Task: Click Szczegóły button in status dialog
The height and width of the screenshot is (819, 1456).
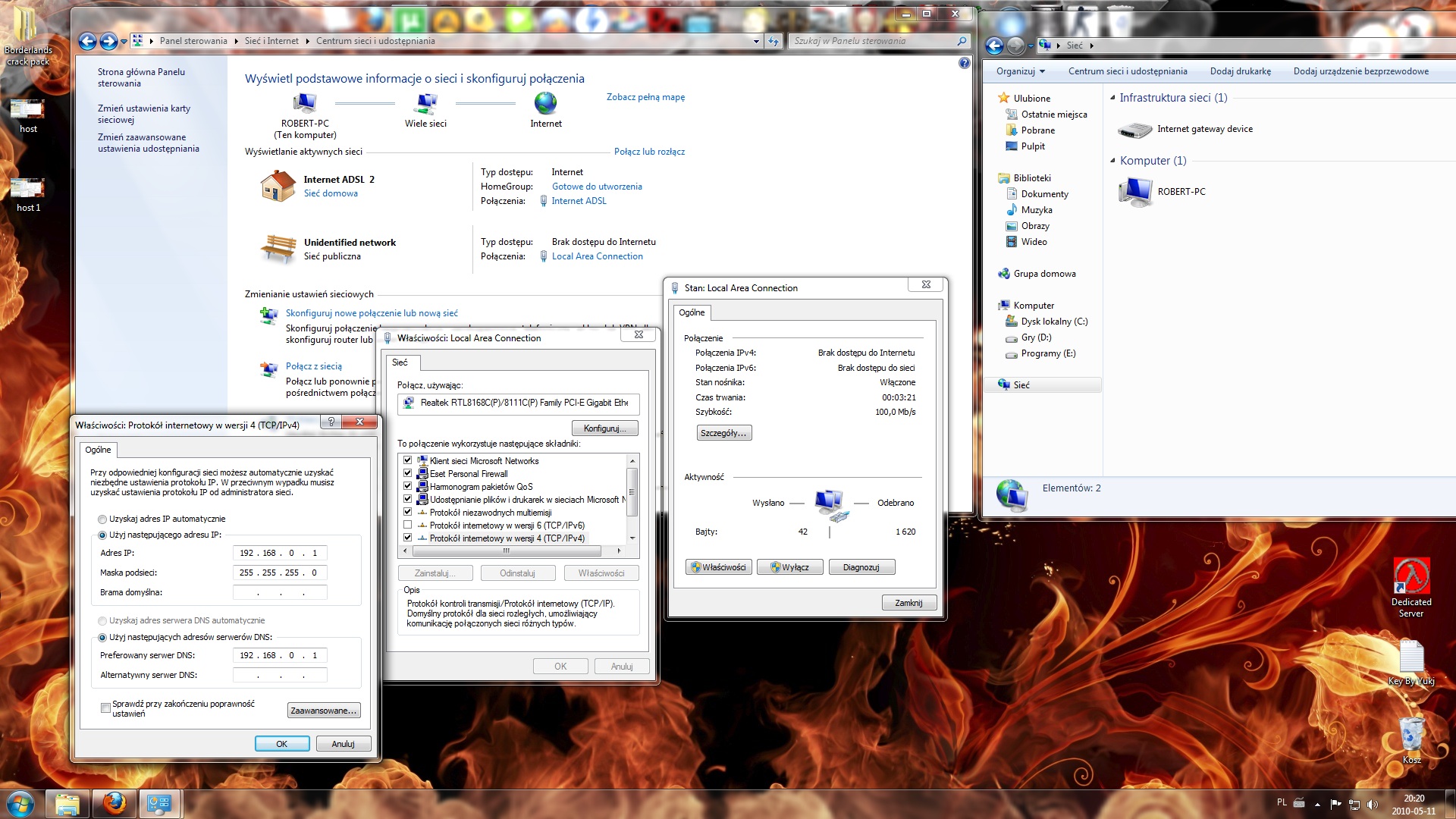Action: click(723, 433)
